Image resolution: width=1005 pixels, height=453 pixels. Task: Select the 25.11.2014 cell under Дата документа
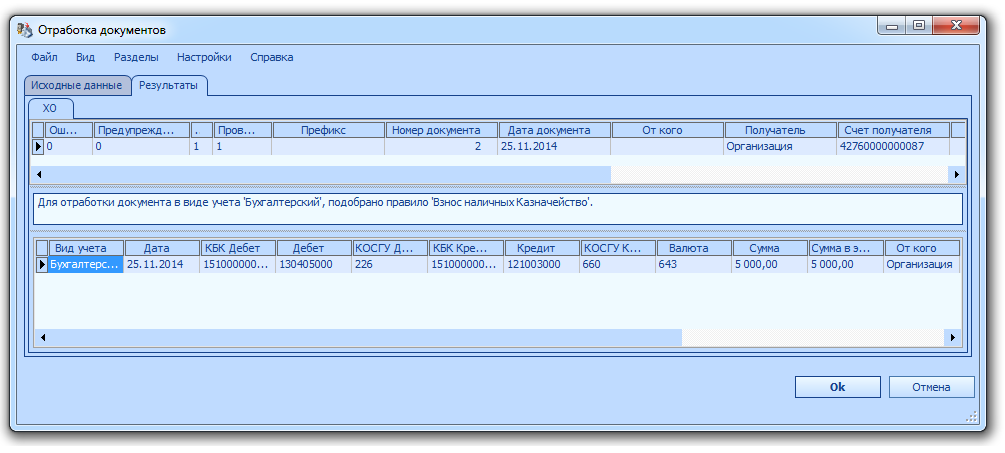click(x=555, y=147)
